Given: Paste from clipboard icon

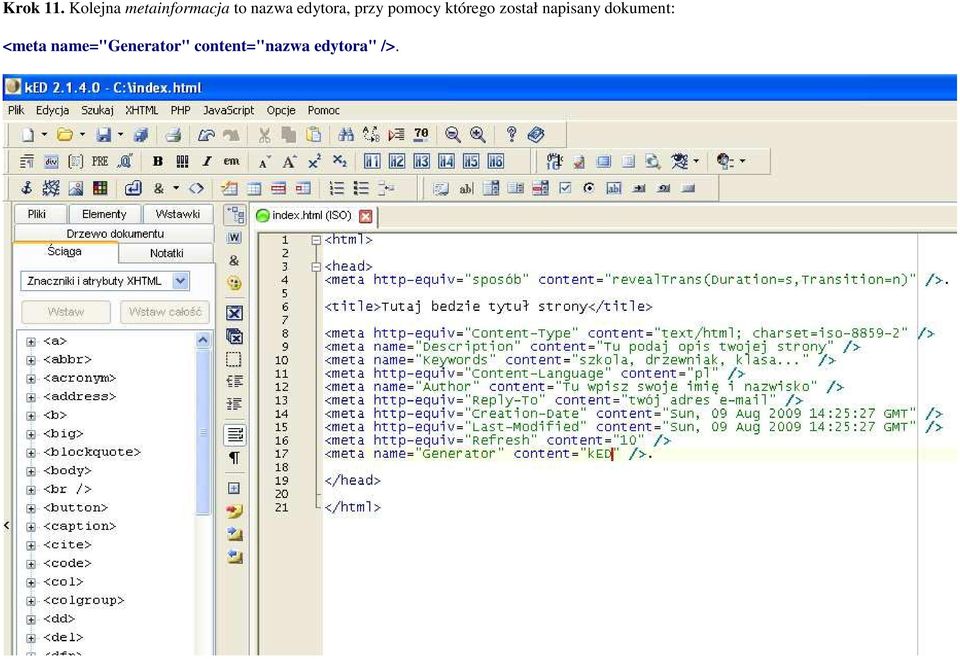Looking at the screenshot, I should 313,135.
